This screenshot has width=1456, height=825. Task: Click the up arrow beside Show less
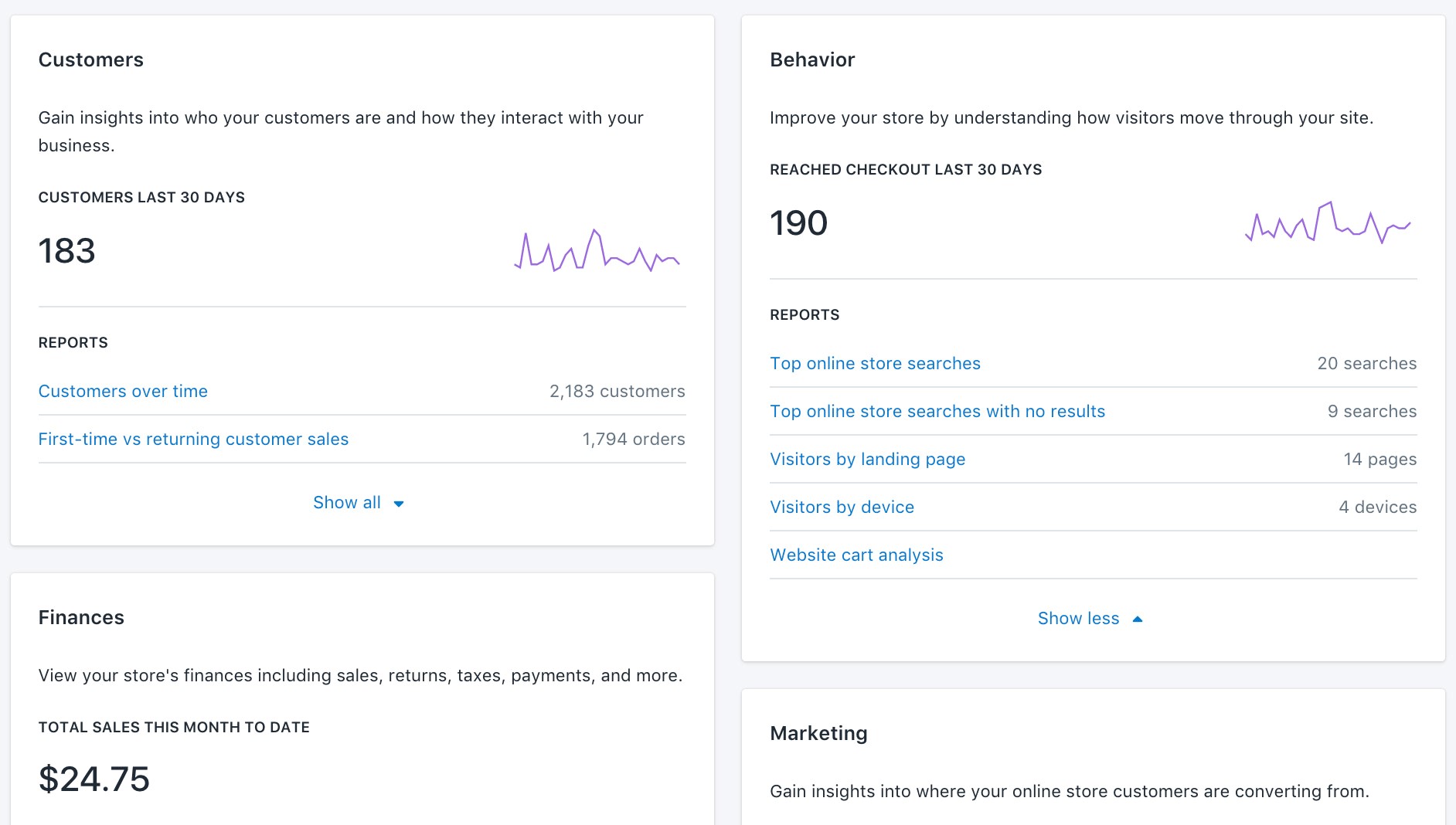click(1137, 620)
